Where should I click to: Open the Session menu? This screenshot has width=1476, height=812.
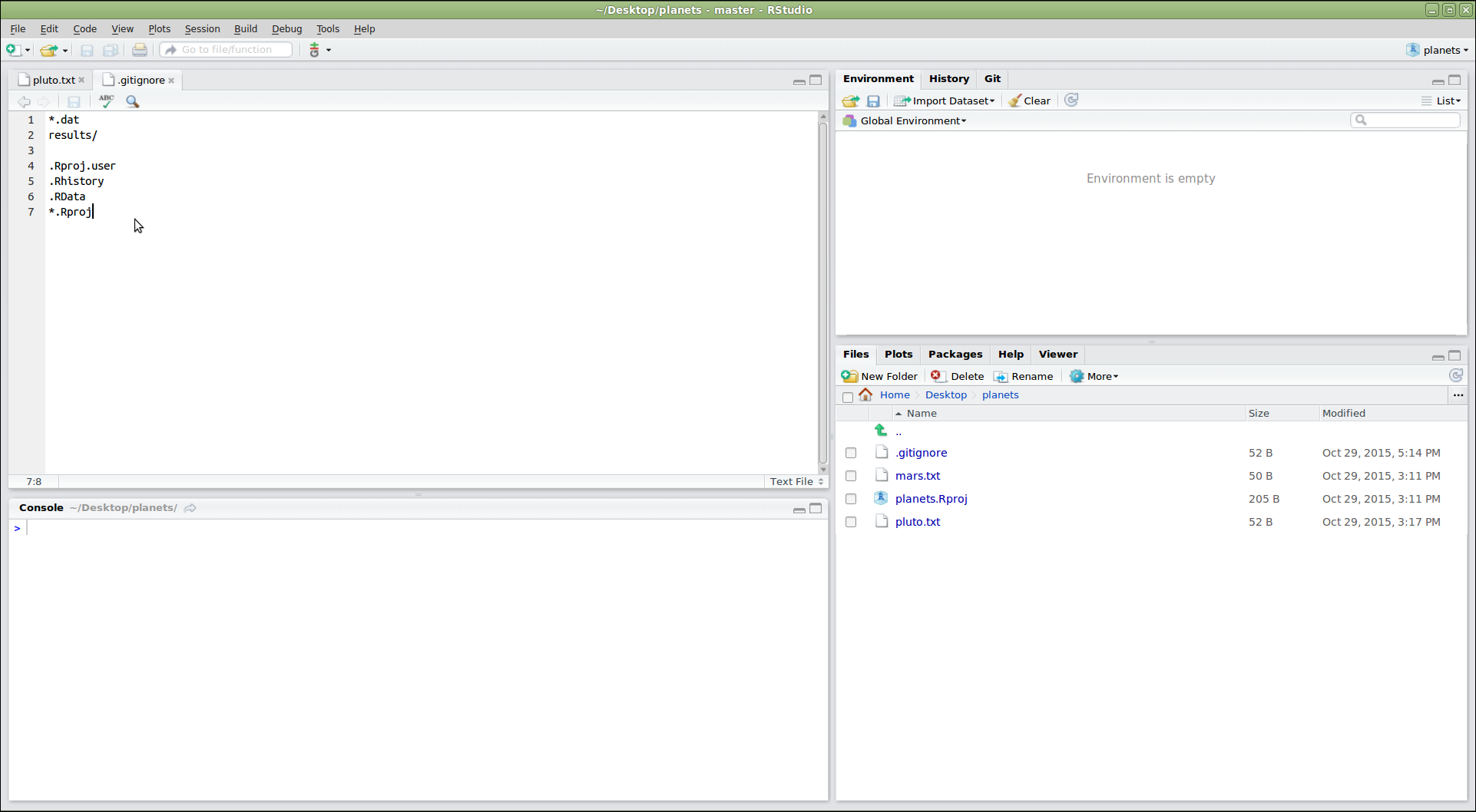pos(202,28)
